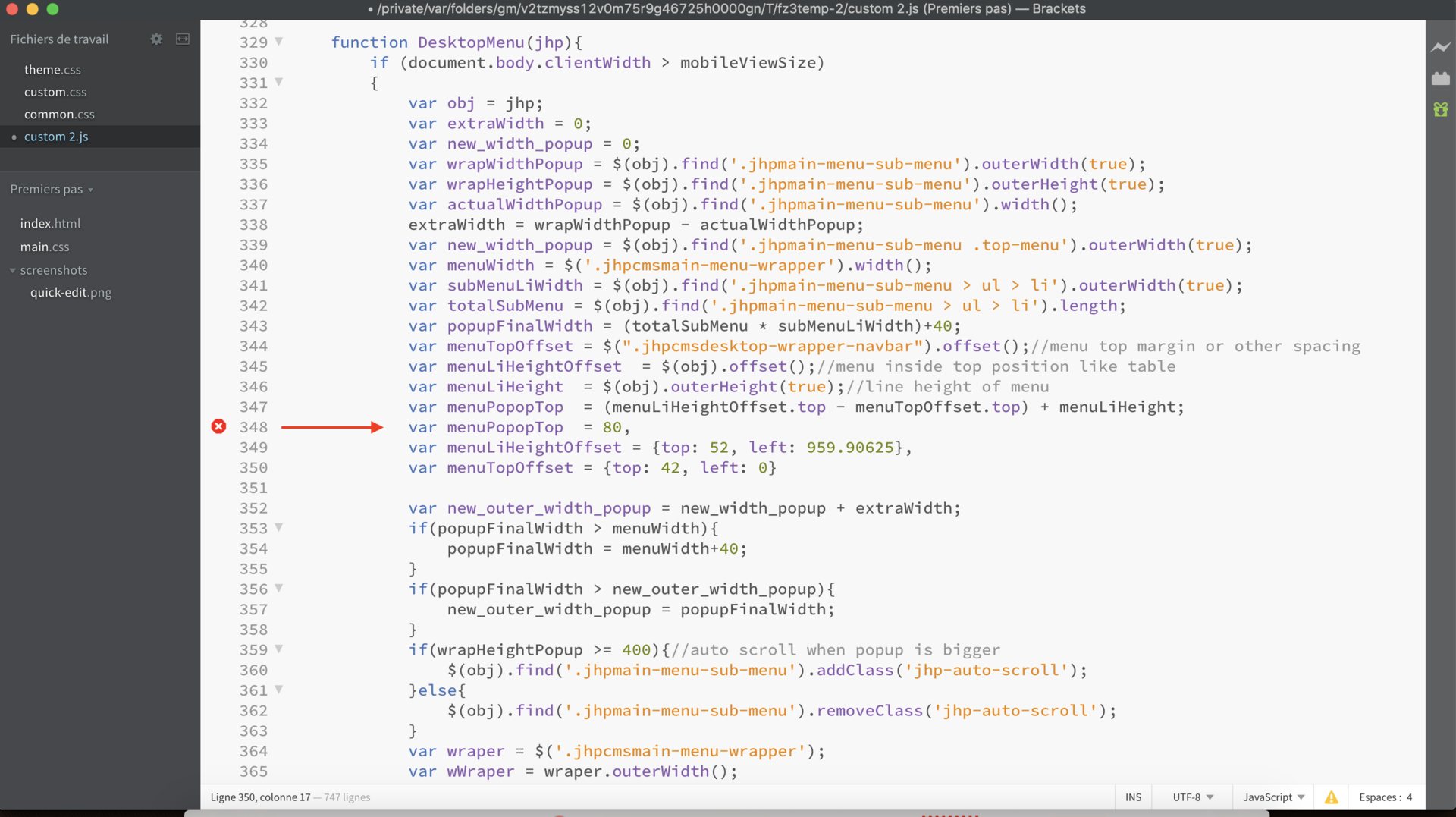Fold the code block at line 353
The height and width of the screenshot is (817, 1456).
click(278, 527)
